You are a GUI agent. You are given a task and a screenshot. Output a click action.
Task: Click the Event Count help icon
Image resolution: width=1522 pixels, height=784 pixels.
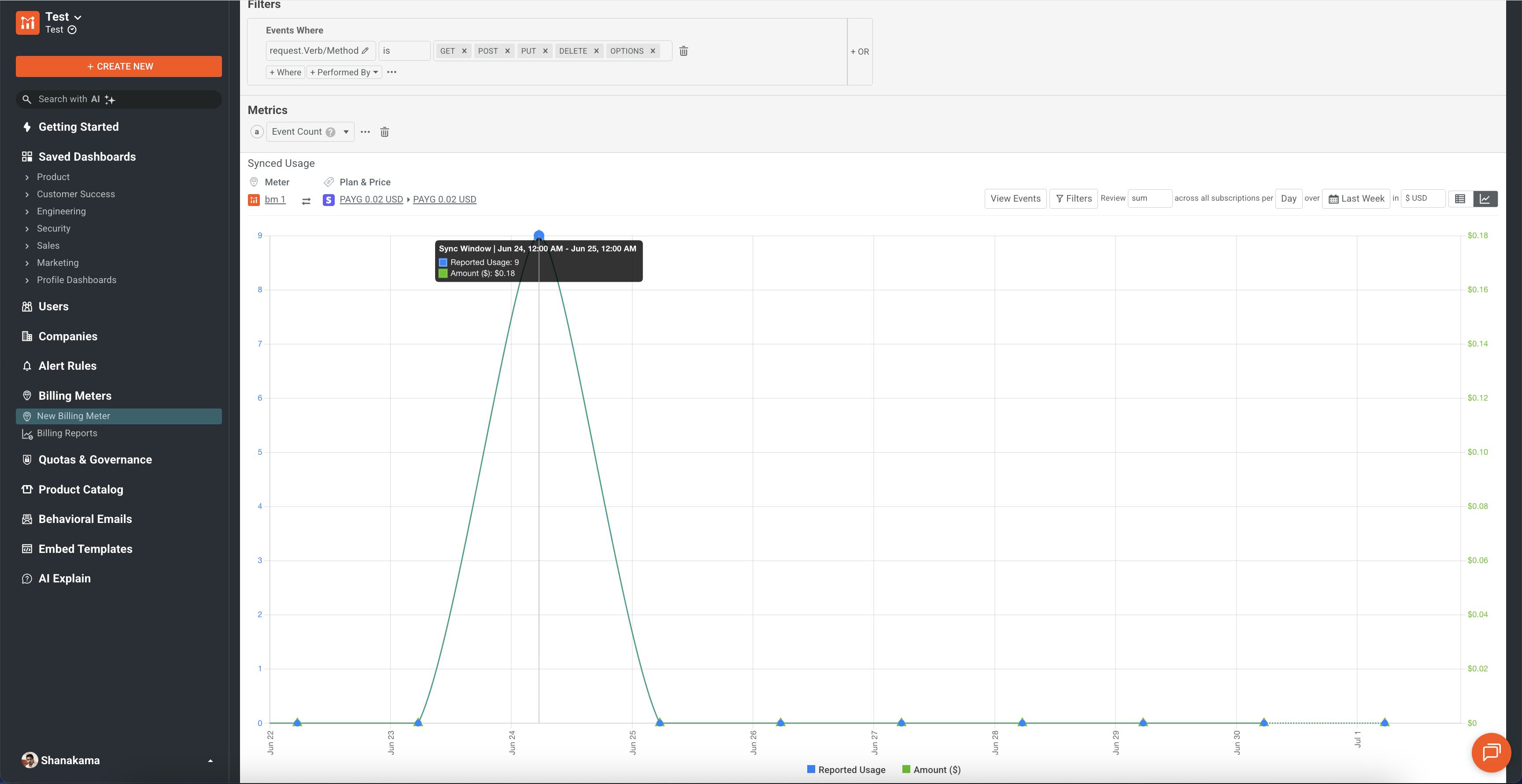pyautogui.click(x=331, y=132)
